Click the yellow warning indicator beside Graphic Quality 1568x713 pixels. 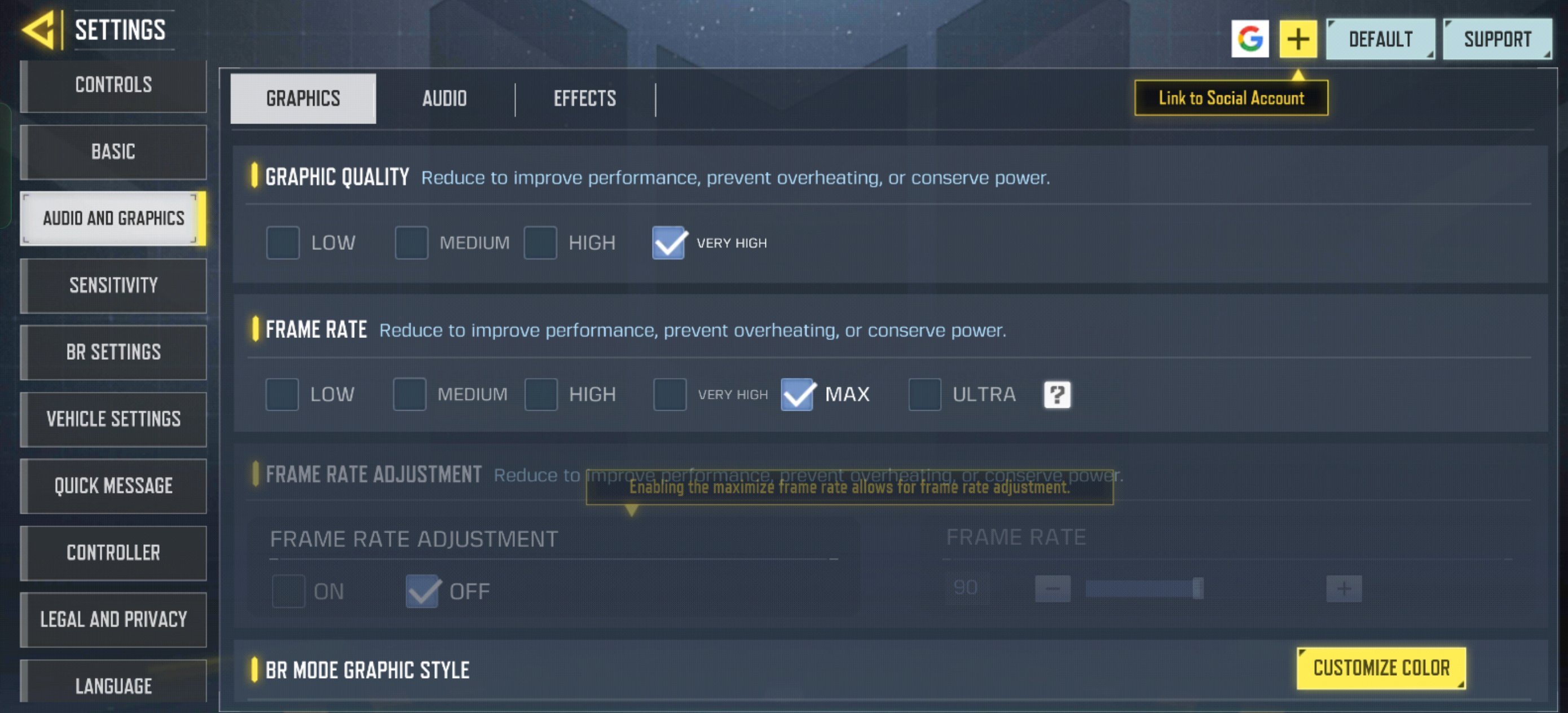257,177
